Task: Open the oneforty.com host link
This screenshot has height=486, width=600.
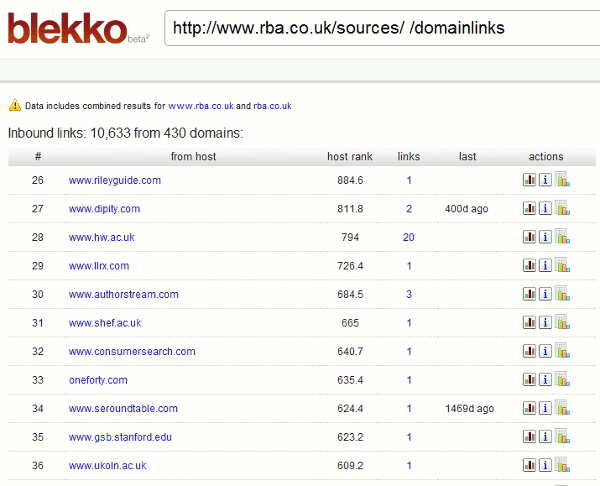Action: coord(98,380)
